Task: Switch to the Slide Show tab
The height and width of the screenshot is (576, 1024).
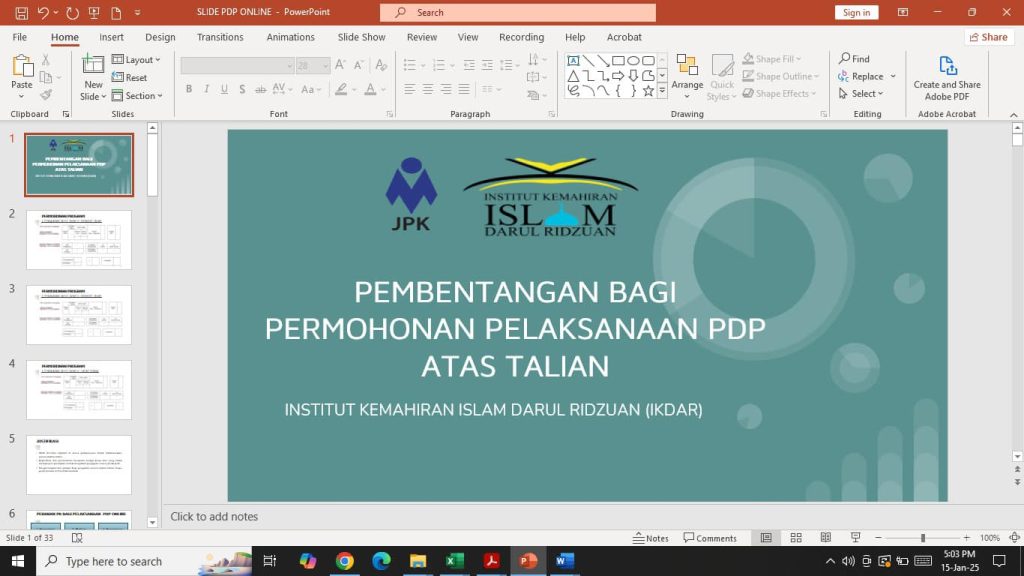Action: click(361, 37)
